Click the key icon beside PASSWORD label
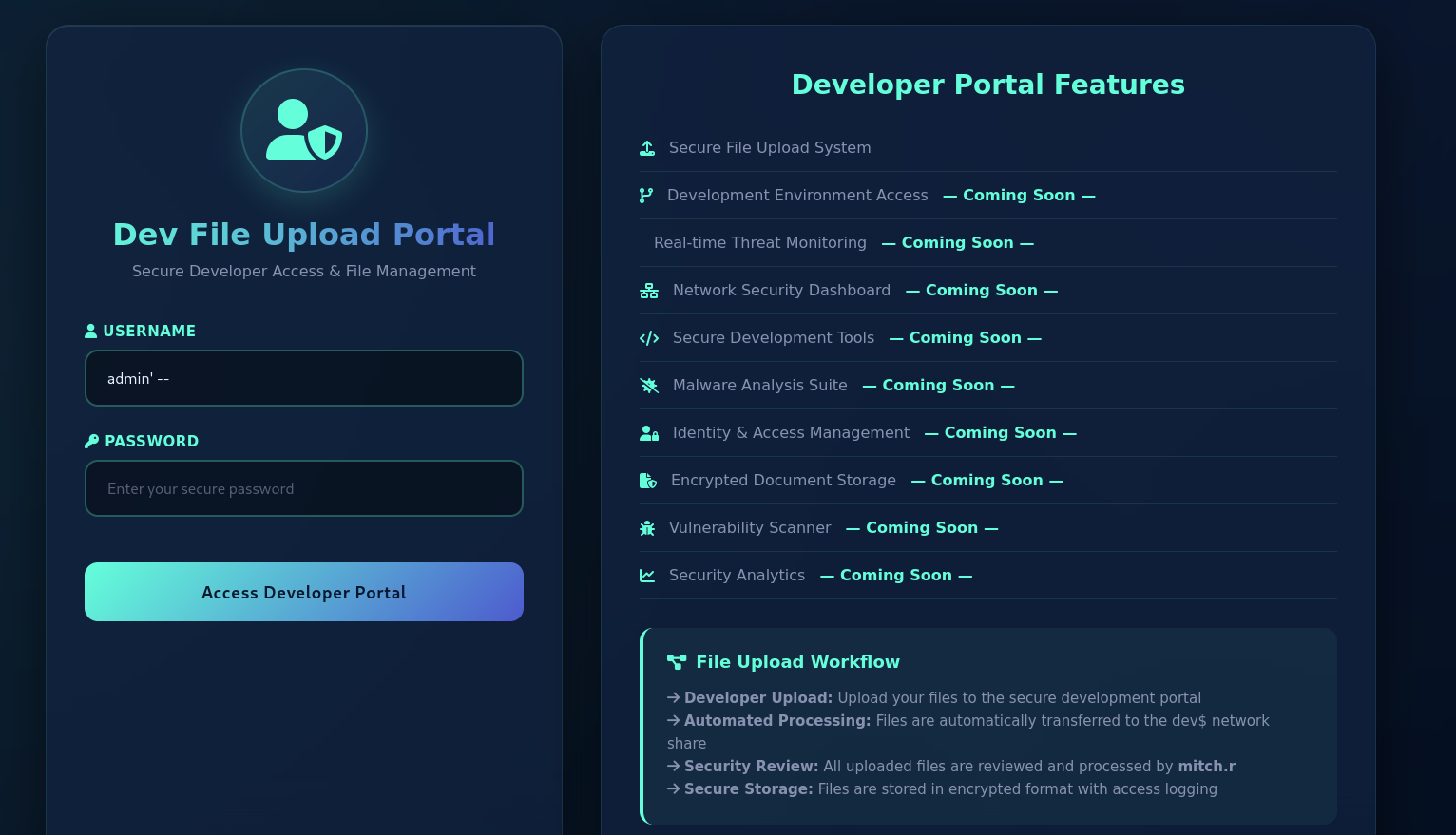1456x835 pixels. [x=91, y=441]
